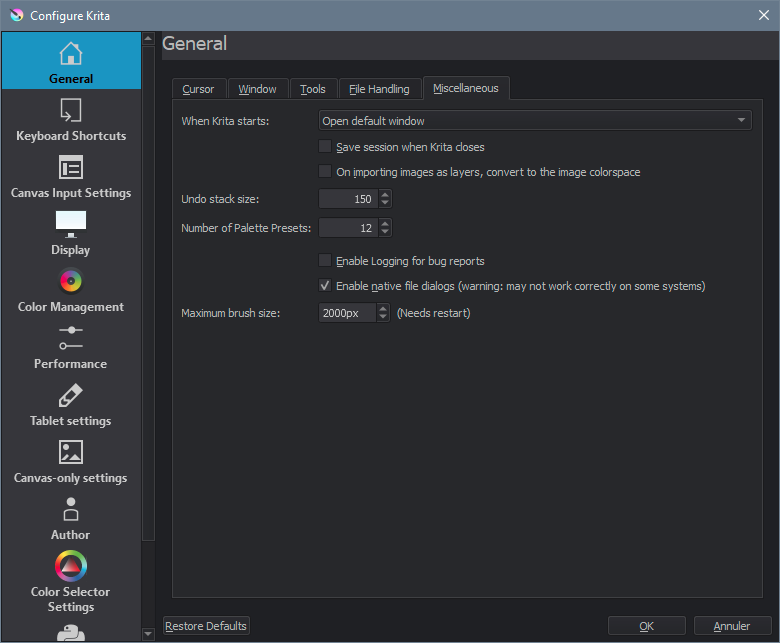Viewport: 780px width, 643px height.
Task: Expand the When Krita starts dropdown
Action: click(x=534, y=121)
